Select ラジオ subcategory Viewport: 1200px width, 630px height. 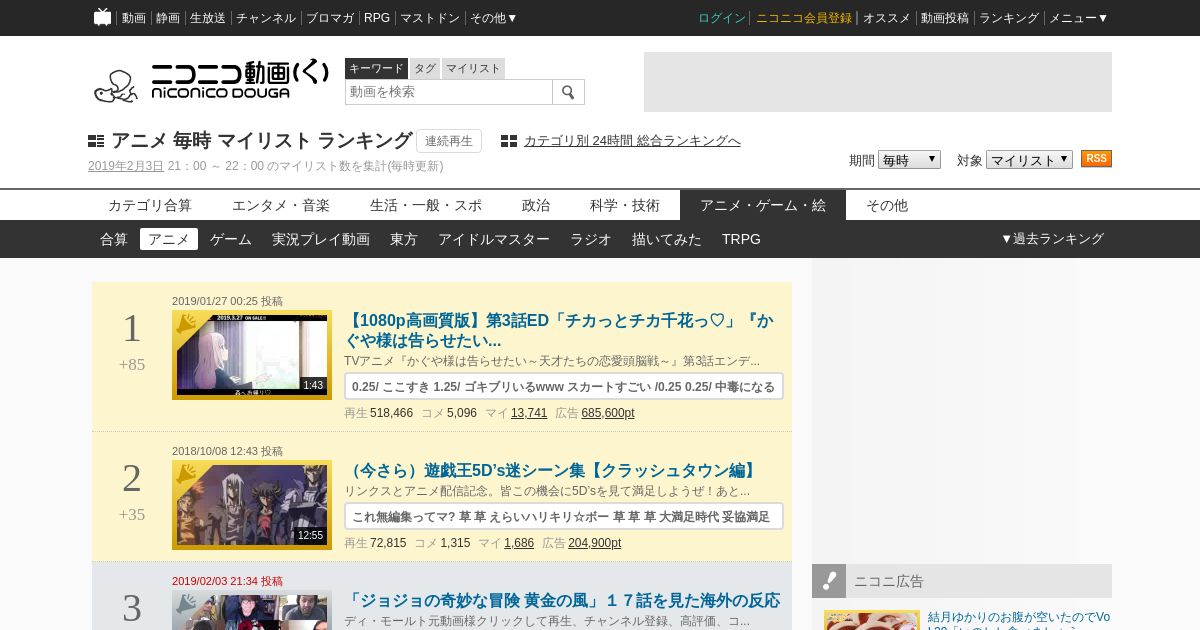coord(591,239)
